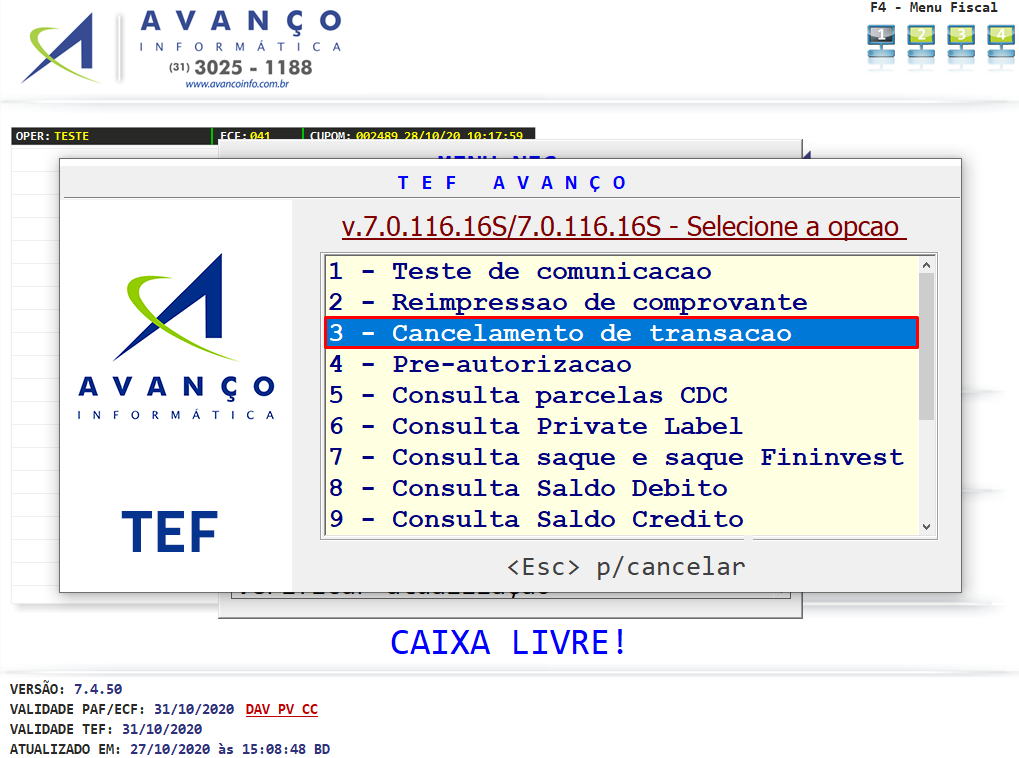Select network terminal icon number 1
The height and width of the screenshot is (758, 1019).
tap(881, 43)
